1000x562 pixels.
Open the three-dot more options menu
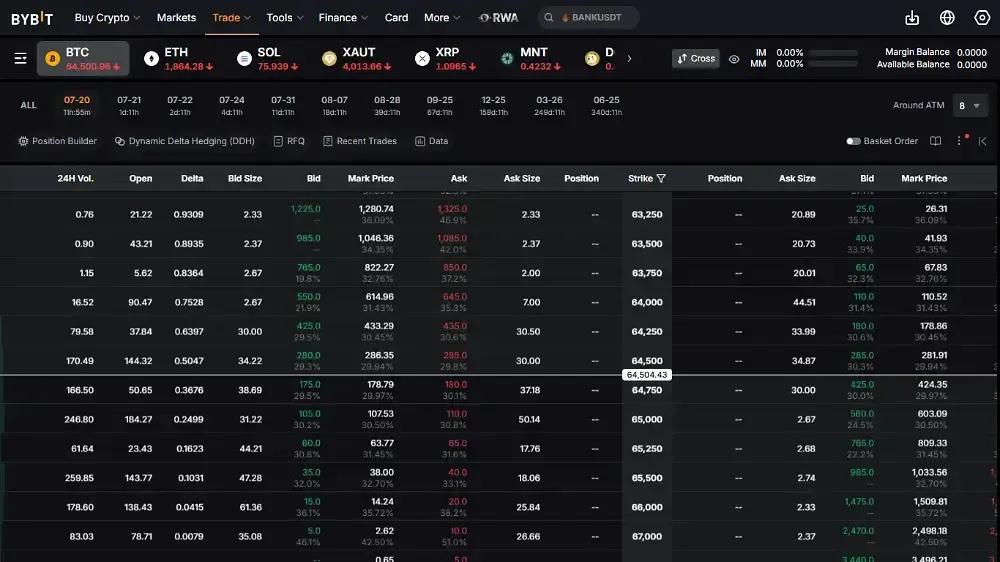(x=959, y=141)
